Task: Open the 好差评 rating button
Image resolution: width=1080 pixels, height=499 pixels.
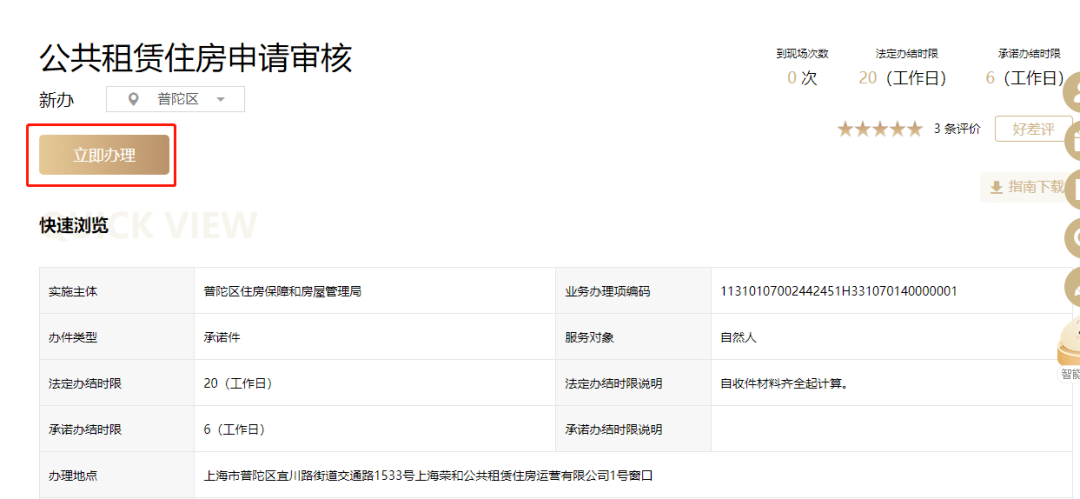Action: point(1033,129)
